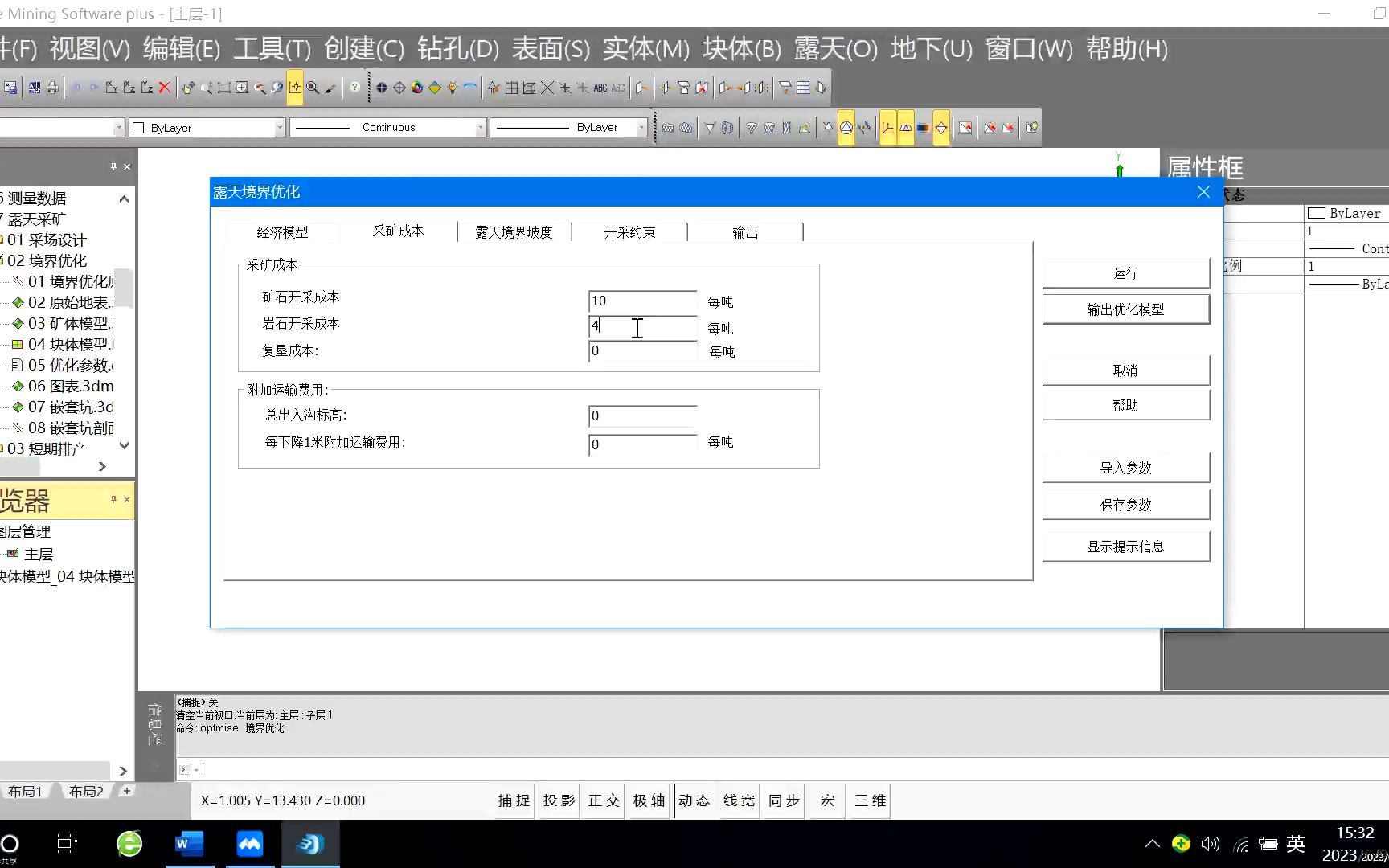Click the diamond surface icon in toolbar
Image resolution: width=1389 pixels, height=868 pixels.
(x=435, y=88)
